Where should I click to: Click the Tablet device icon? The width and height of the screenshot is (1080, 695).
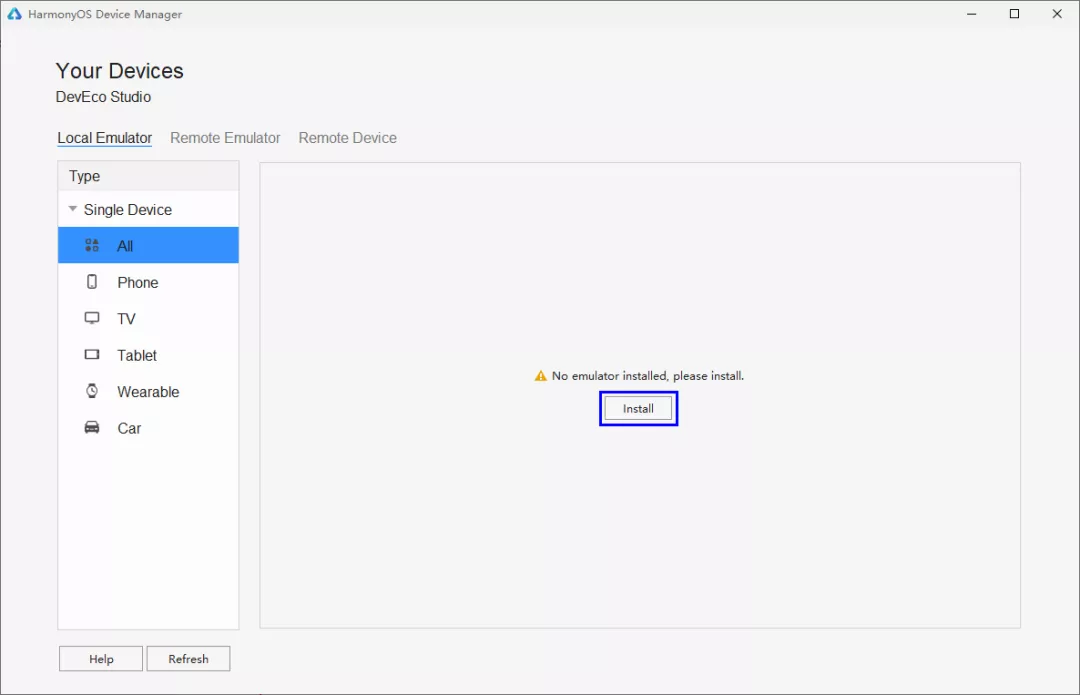click(92, 354)
